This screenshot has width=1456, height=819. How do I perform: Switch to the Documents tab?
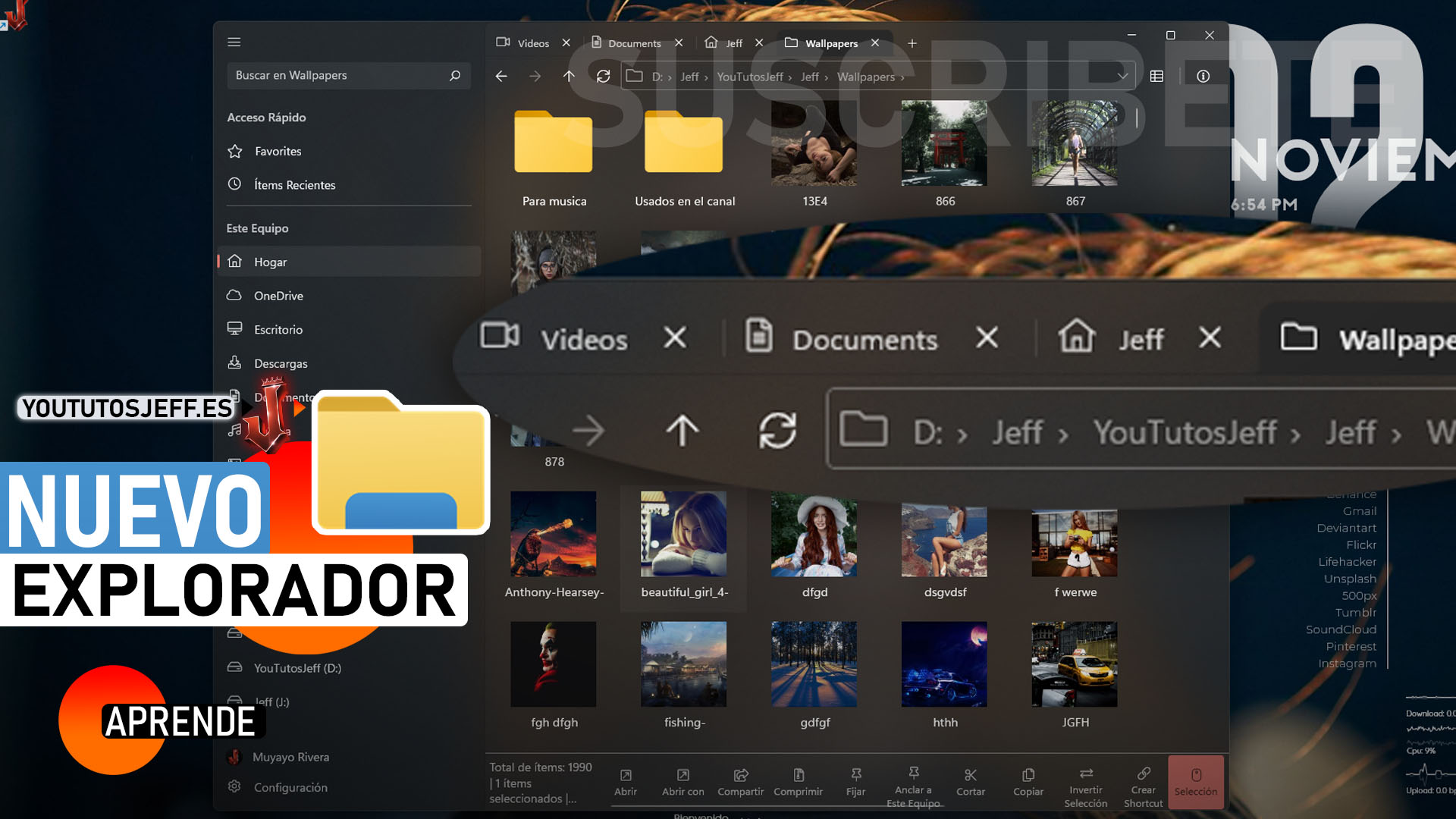[634, 43]
